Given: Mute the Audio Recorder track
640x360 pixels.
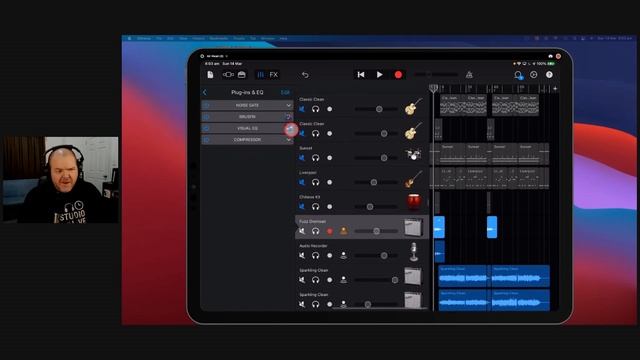Looking at the screenshot, I should pyautogui.click(x=302, y=256).
